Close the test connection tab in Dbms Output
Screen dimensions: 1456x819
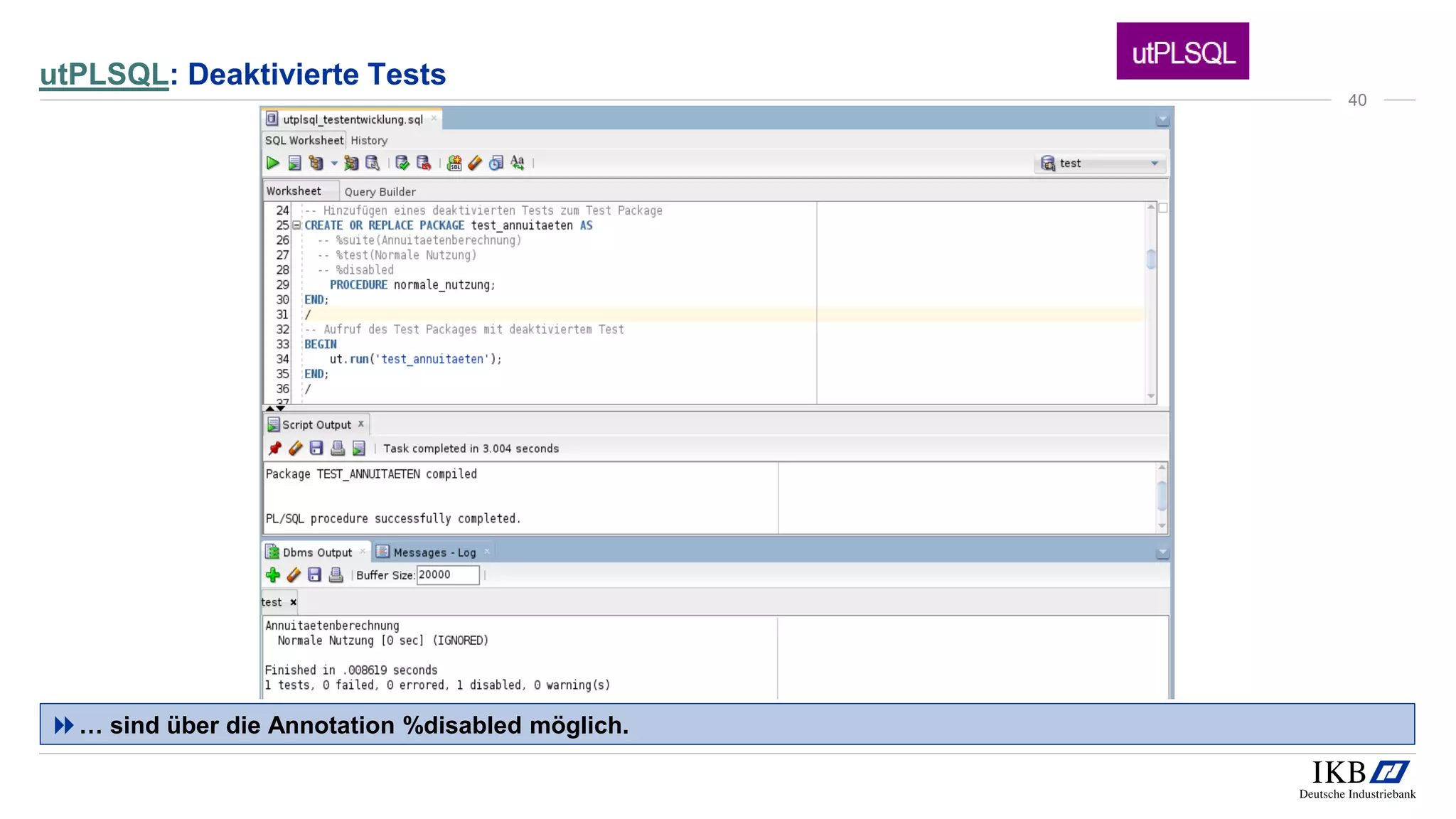click(293, 602)
